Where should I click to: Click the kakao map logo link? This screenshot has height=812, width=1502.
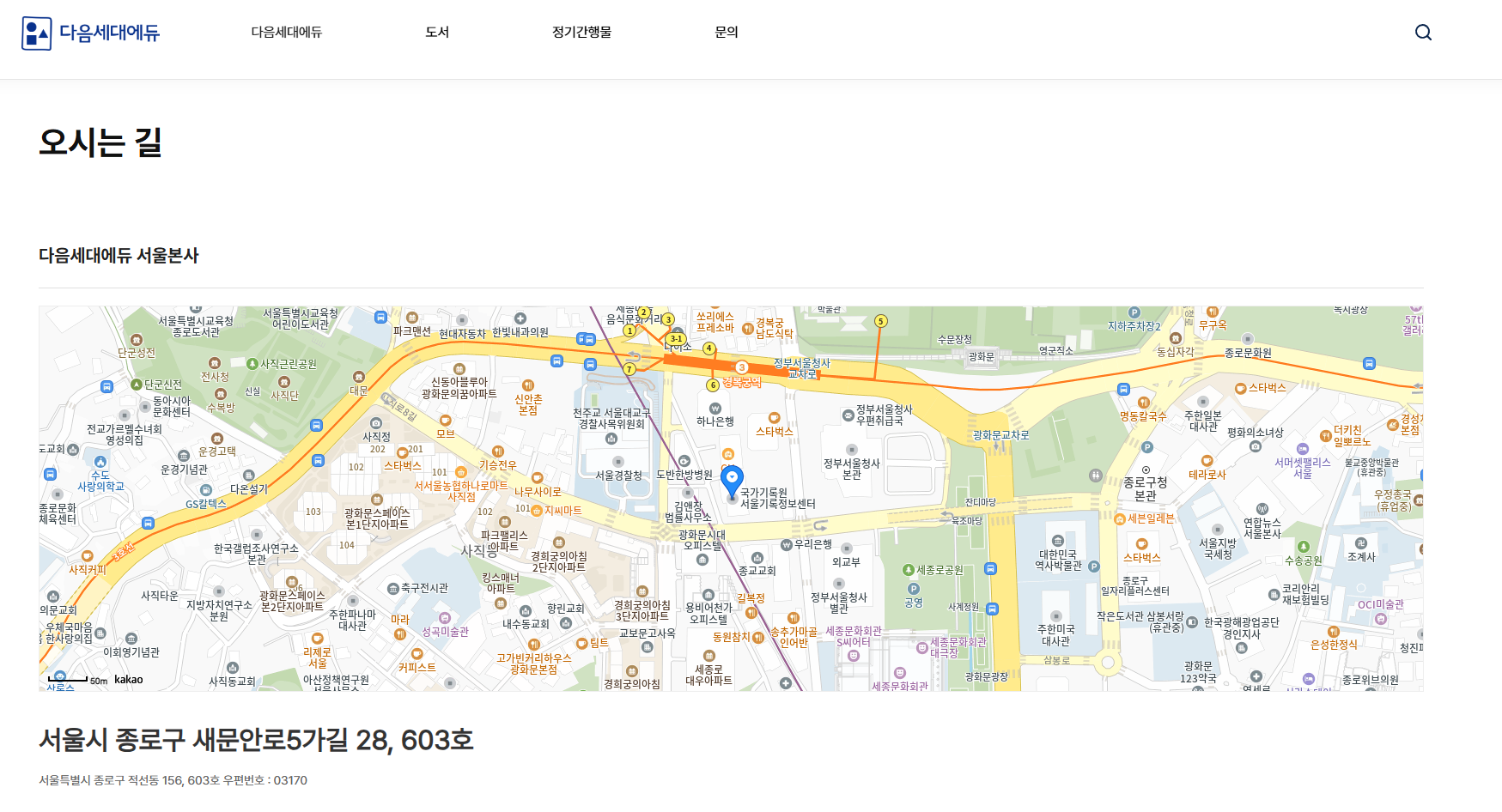[129, 680]
